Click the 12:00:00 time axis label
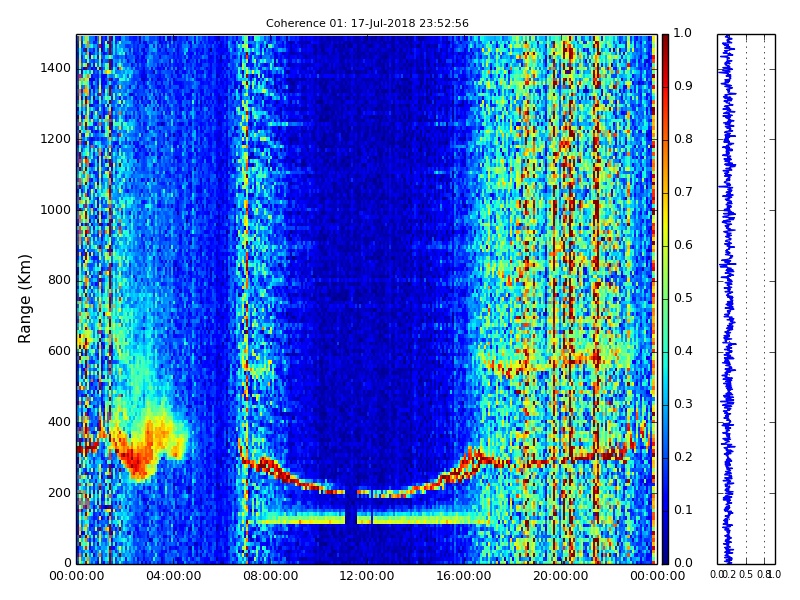 pos(367,576)
